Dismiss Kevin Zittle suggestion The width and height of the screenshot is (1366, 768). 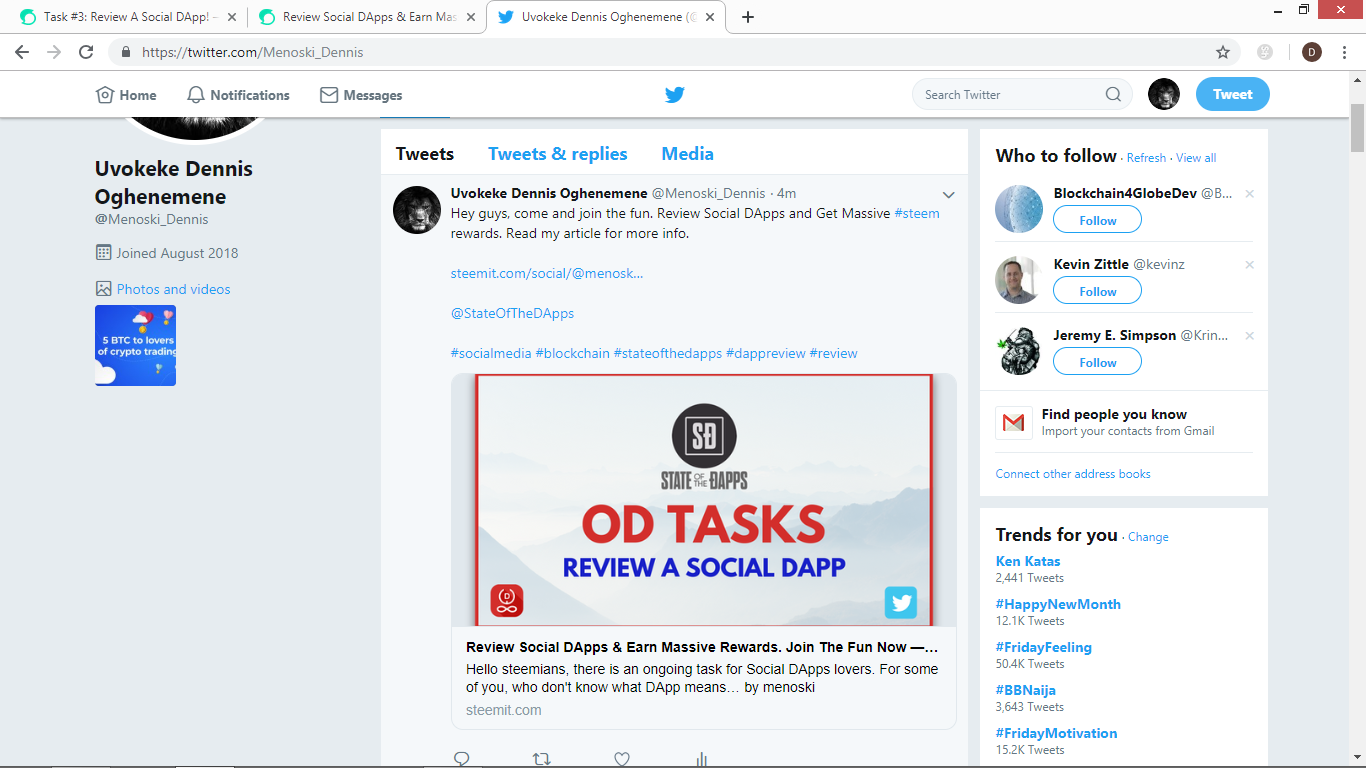pos(1249,265)
